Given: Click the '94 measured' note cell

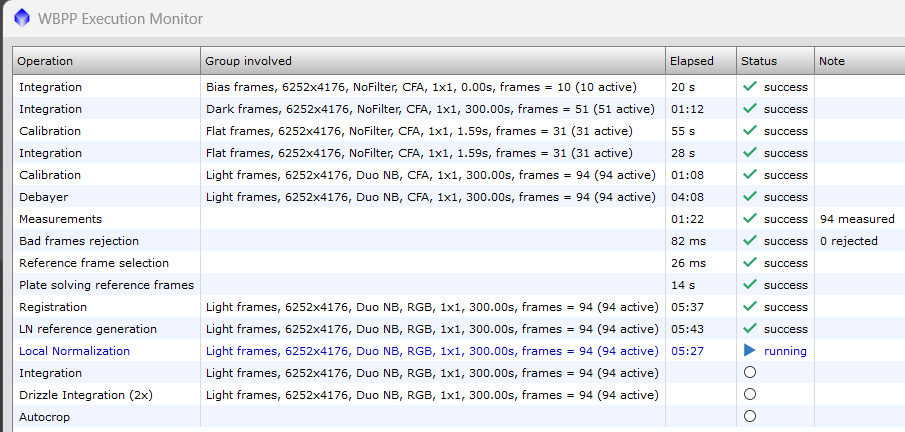Looking at the screenshot, I should (856, 219).
